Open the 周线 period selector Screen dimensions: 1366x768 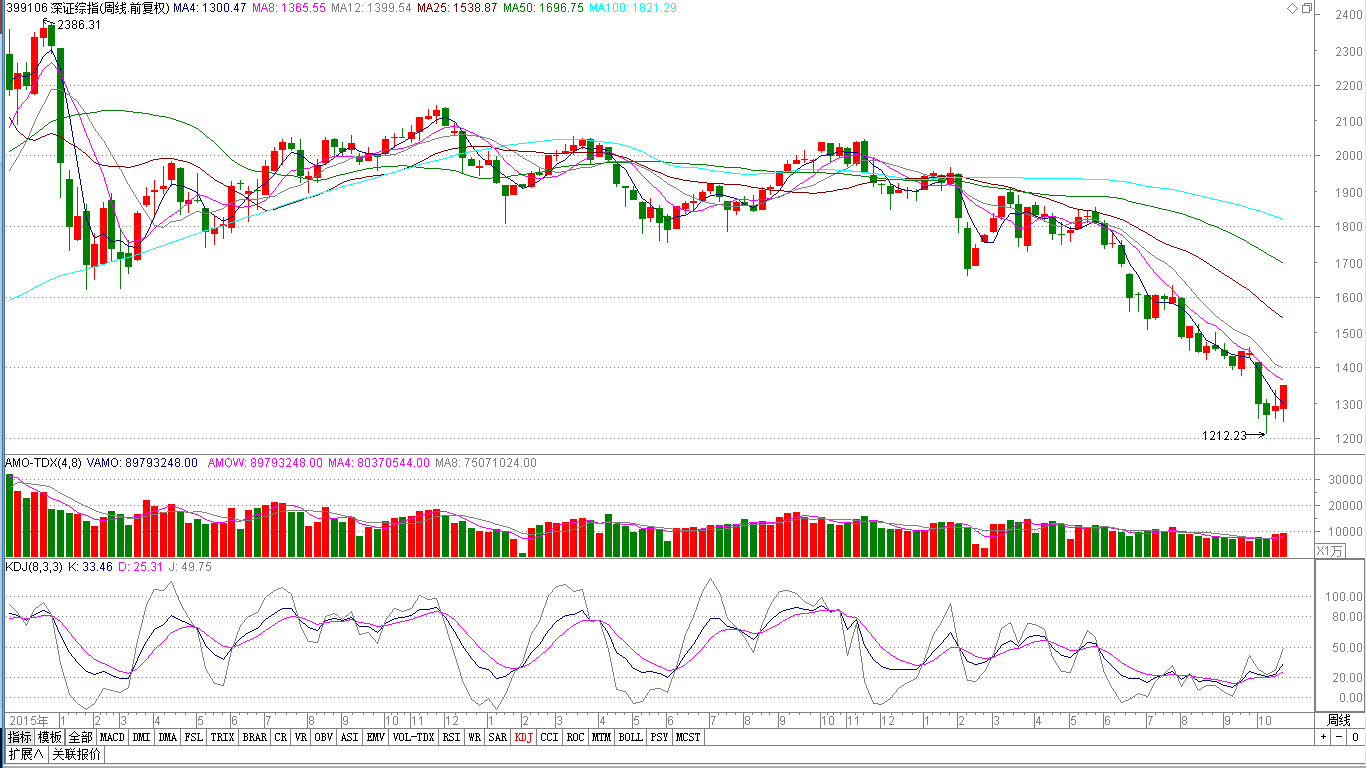pyautogui.click(x=1338, y=720)
